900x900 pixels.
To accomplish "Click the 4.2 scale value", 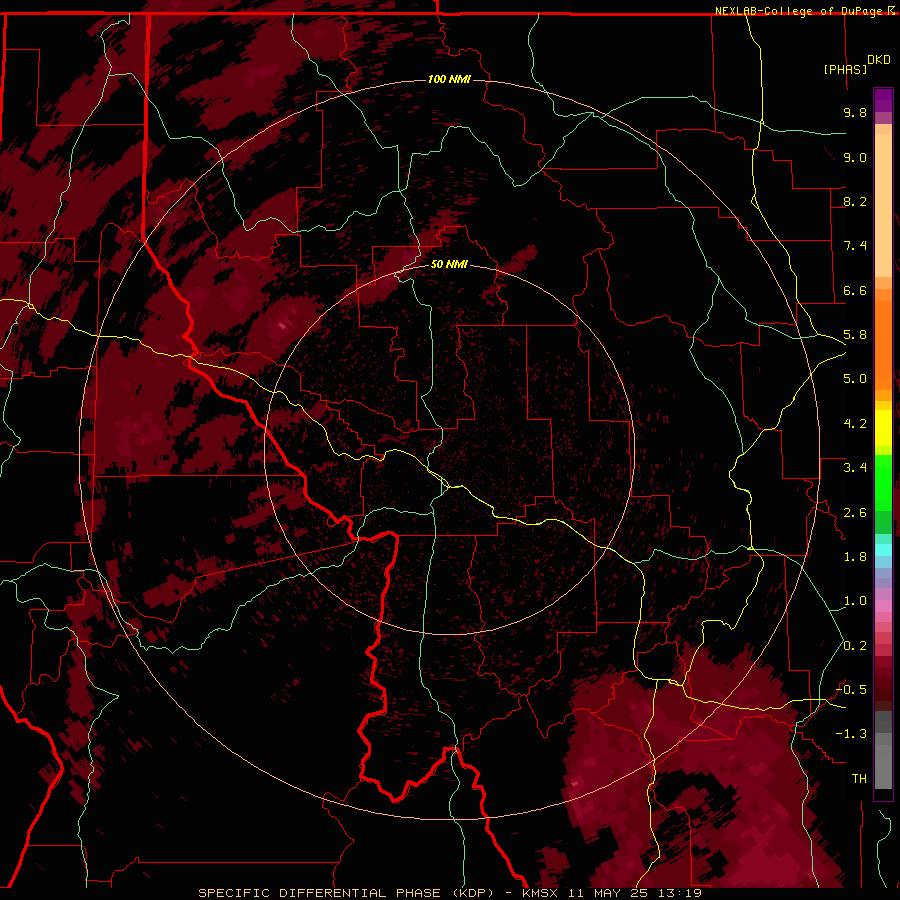I will click(855, 424).
